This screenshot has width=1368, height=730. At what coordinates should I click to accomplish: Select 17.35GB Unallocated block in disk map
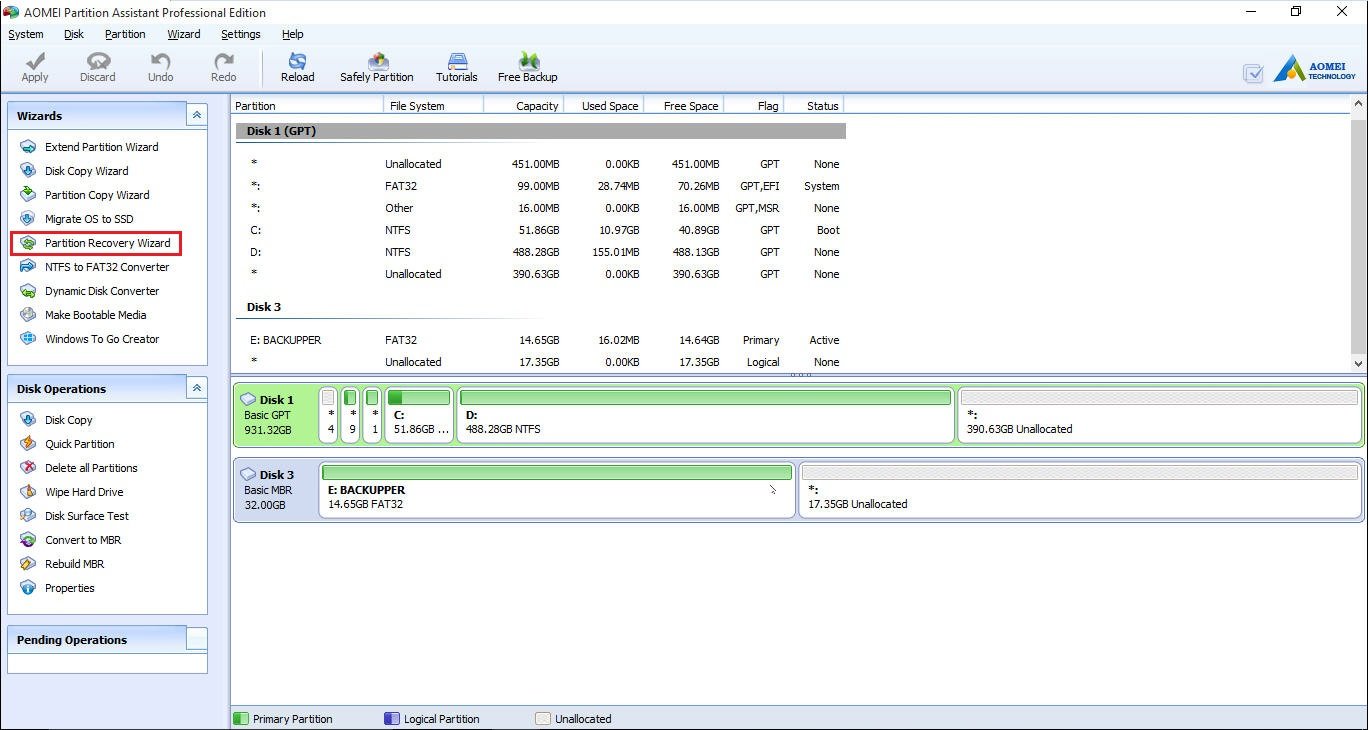click(x=1080, y=490)
